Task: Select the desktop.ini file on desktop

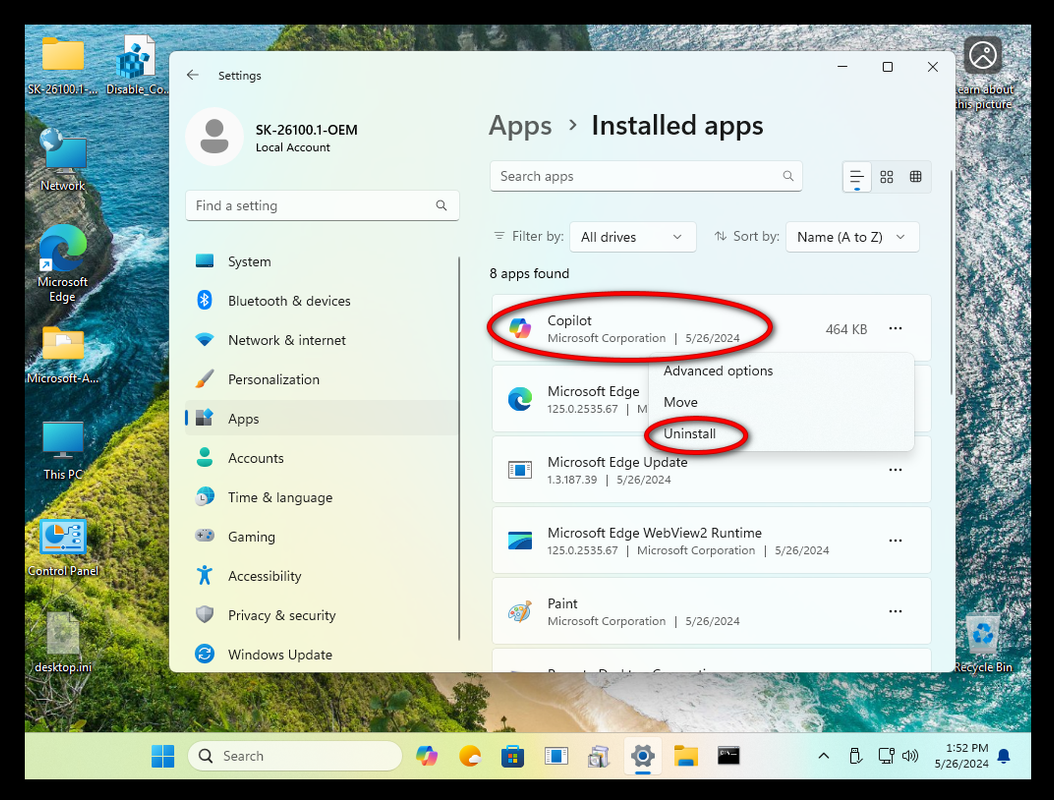Action: click(63, 642)
